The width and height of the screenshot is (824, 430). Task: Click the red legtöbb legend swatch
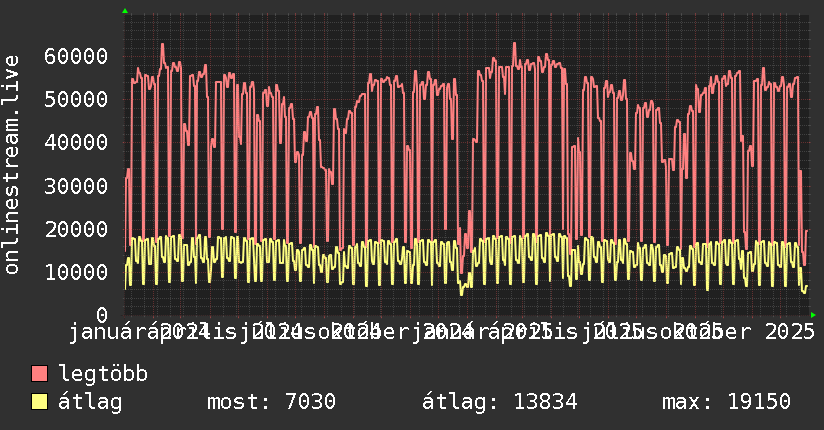(39, 374)
